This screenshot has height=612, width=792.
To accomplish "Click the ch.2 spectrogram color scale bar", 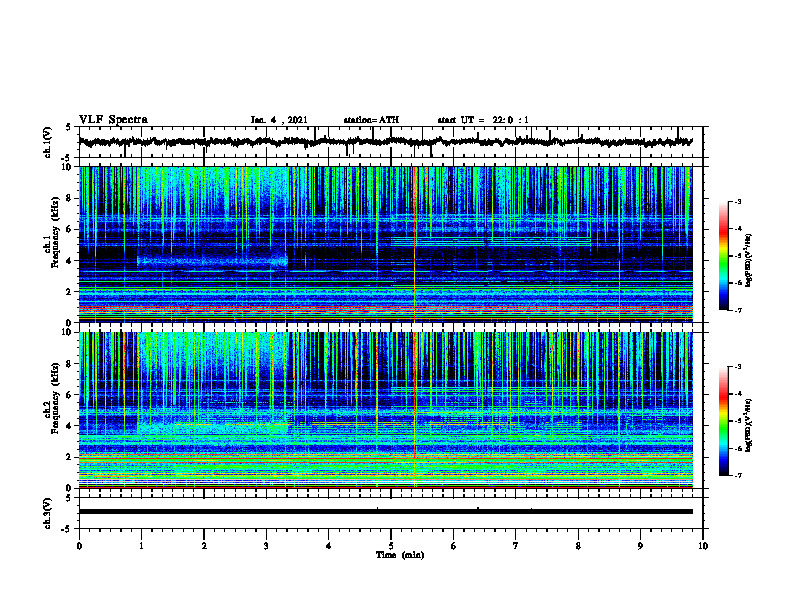I will [x=723, y=421].
